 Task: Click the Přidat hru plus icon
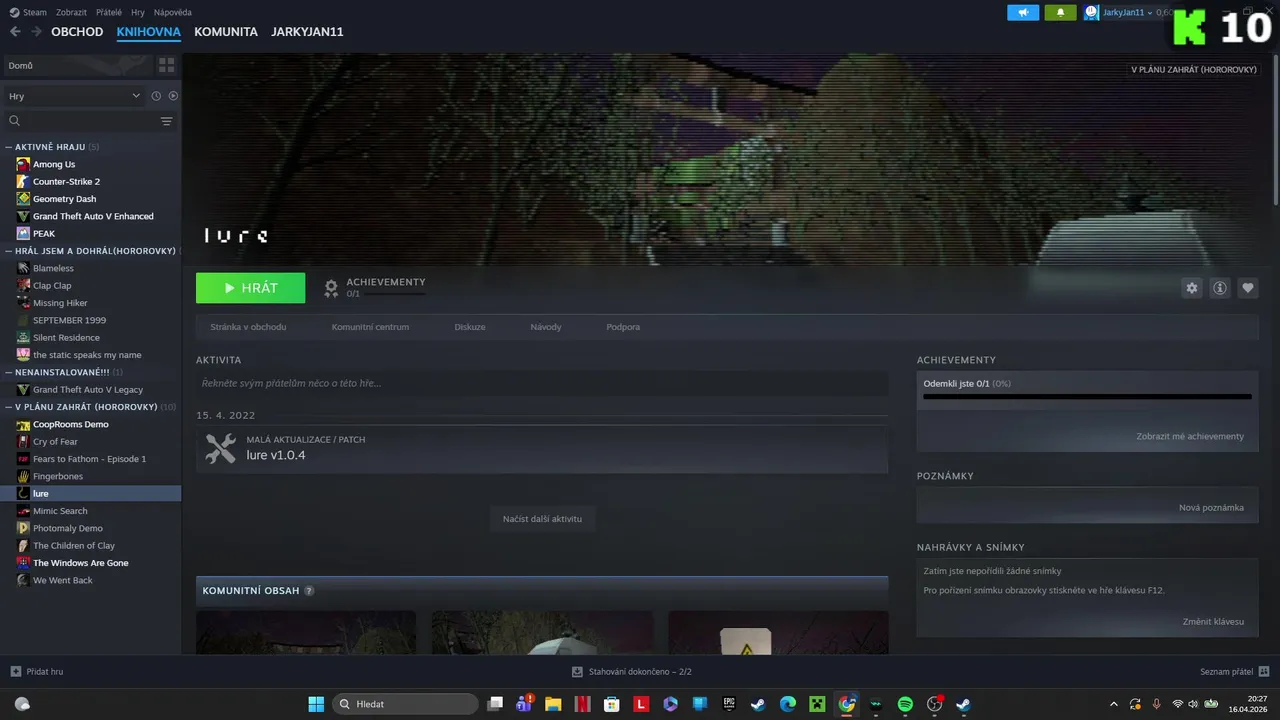click(x=15, y=672)
